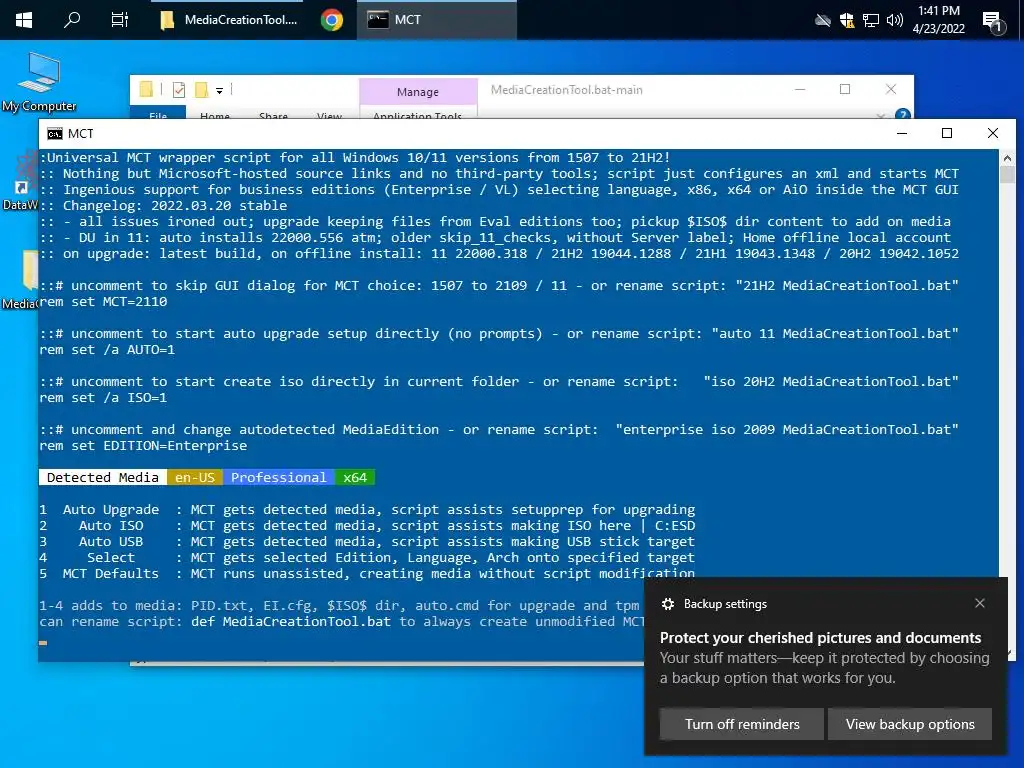Click the Explorer window folder icon
The width and height of the screenshot is (1024, 768).
tap(146, 89)
